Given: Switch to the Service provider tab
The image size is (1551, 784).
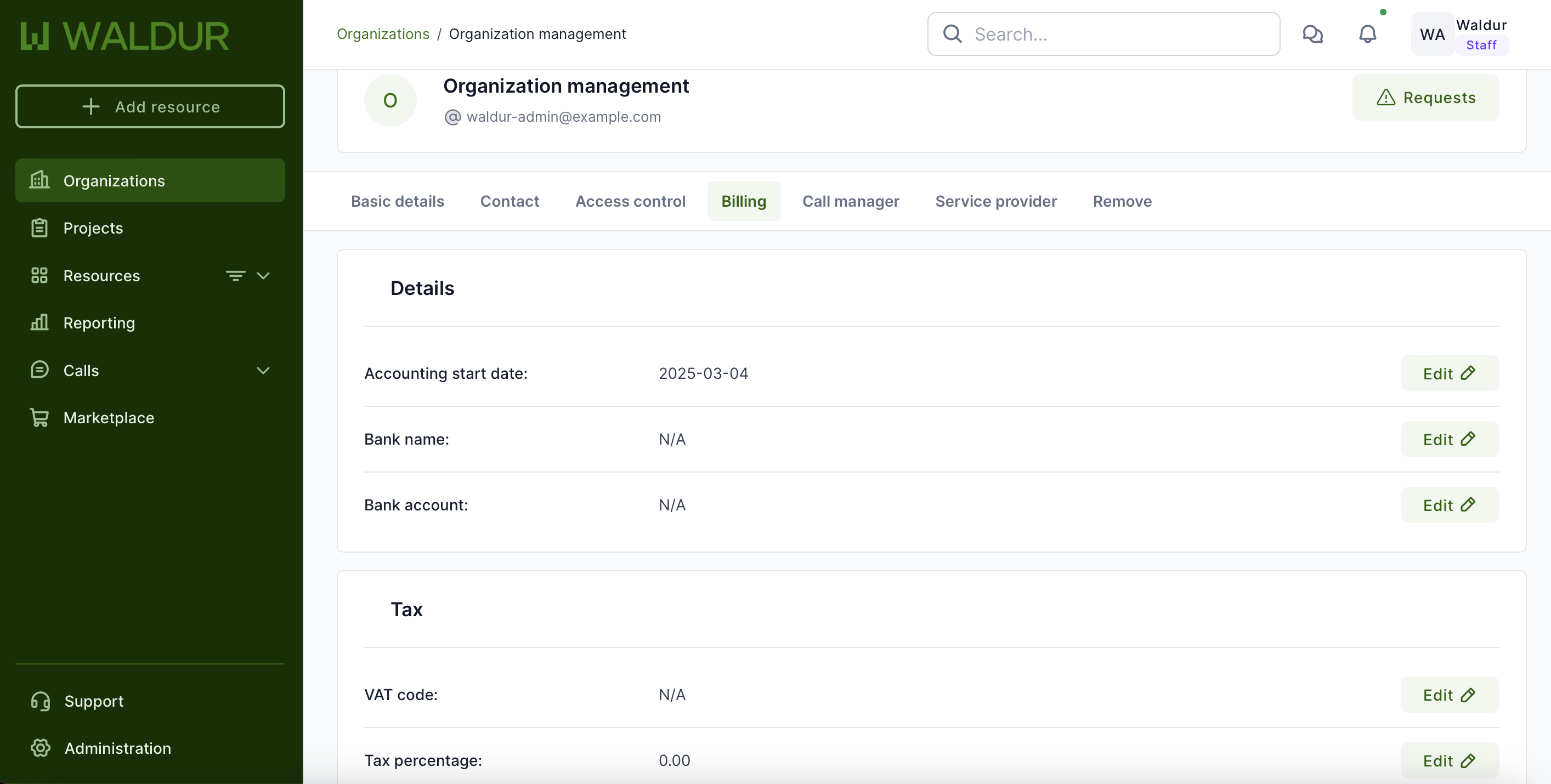Looking at the screenshot, I should pos(995,201).
